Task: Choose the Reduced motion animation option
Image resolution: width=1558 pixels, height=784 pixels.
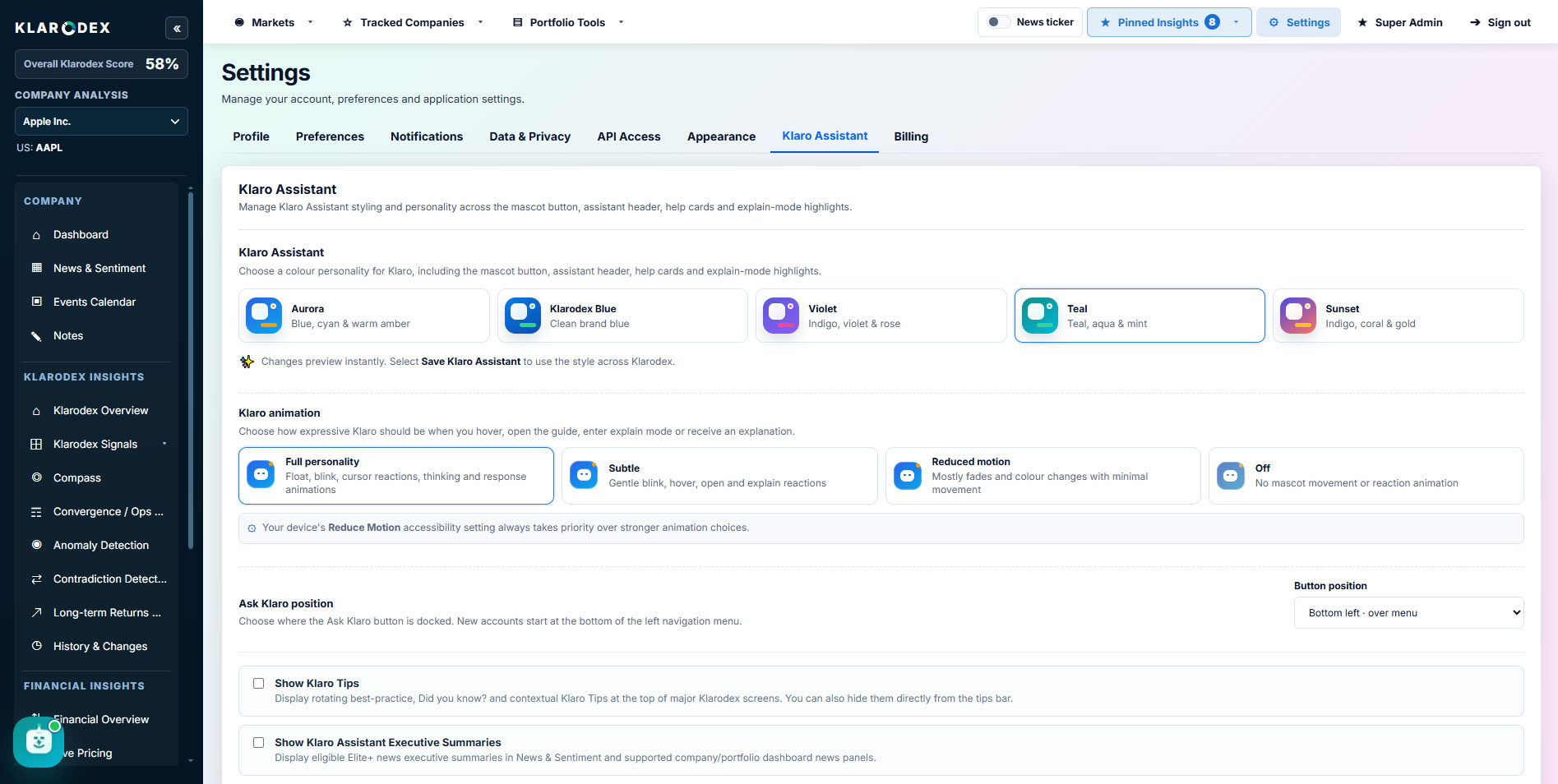Action: click(1043, 476)
